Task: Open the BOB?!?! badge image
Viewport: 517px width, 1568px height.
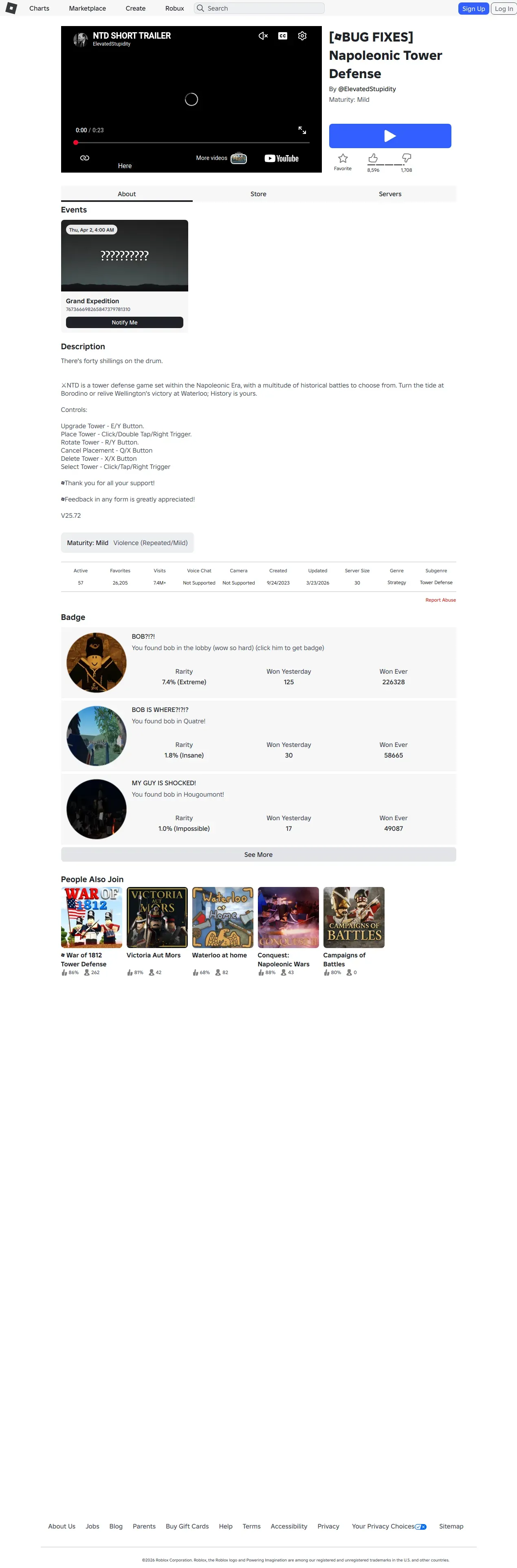Action: click(96, 662)
